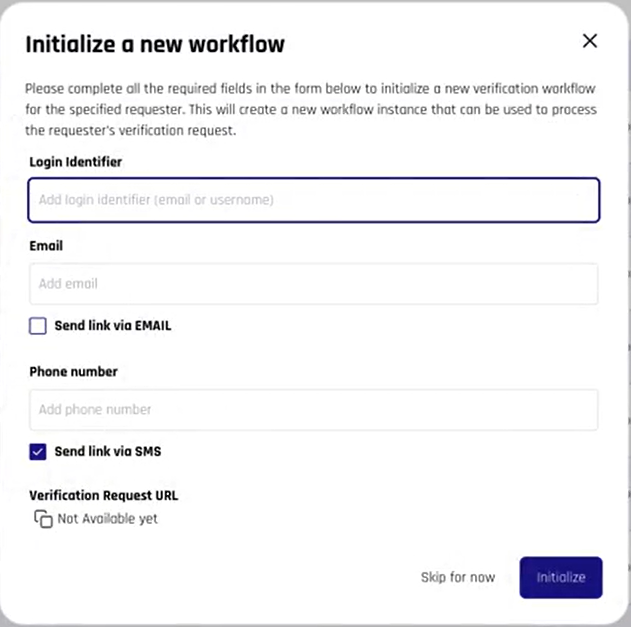Click the Initialize button
The width and height of the screenshot is (631, 627).
pyautogui.click(x=560, y=577)
